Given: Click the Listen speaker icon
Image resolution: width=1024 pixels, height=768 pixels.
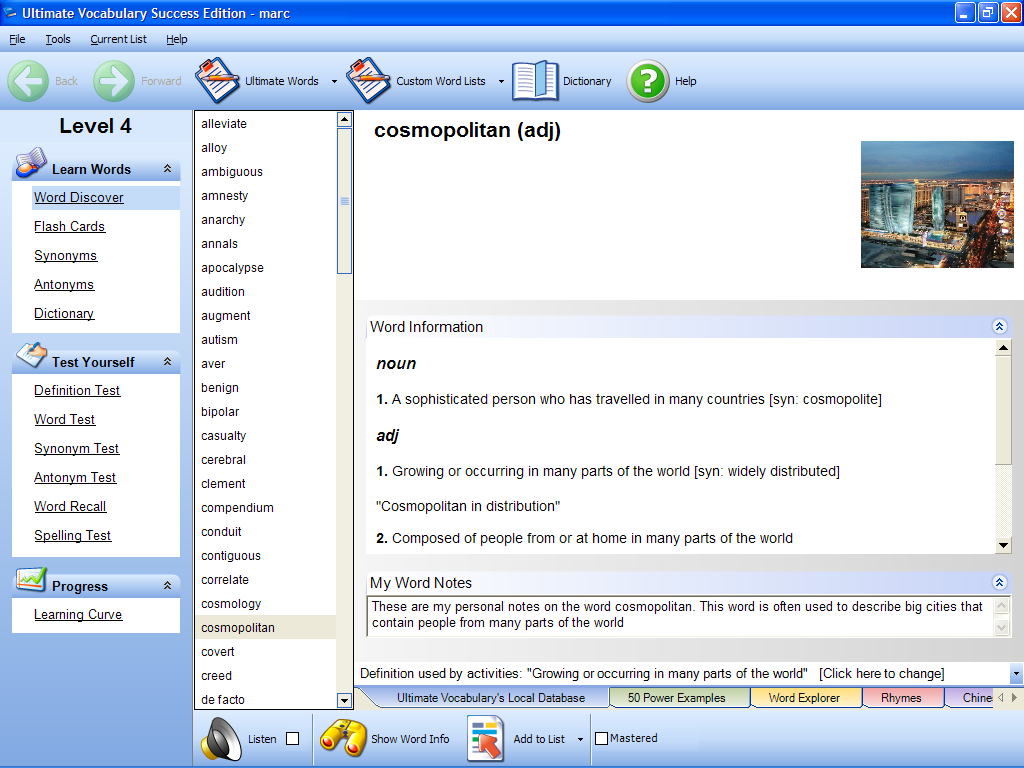Looking at the screenshot, I should [x=221, y=739].
